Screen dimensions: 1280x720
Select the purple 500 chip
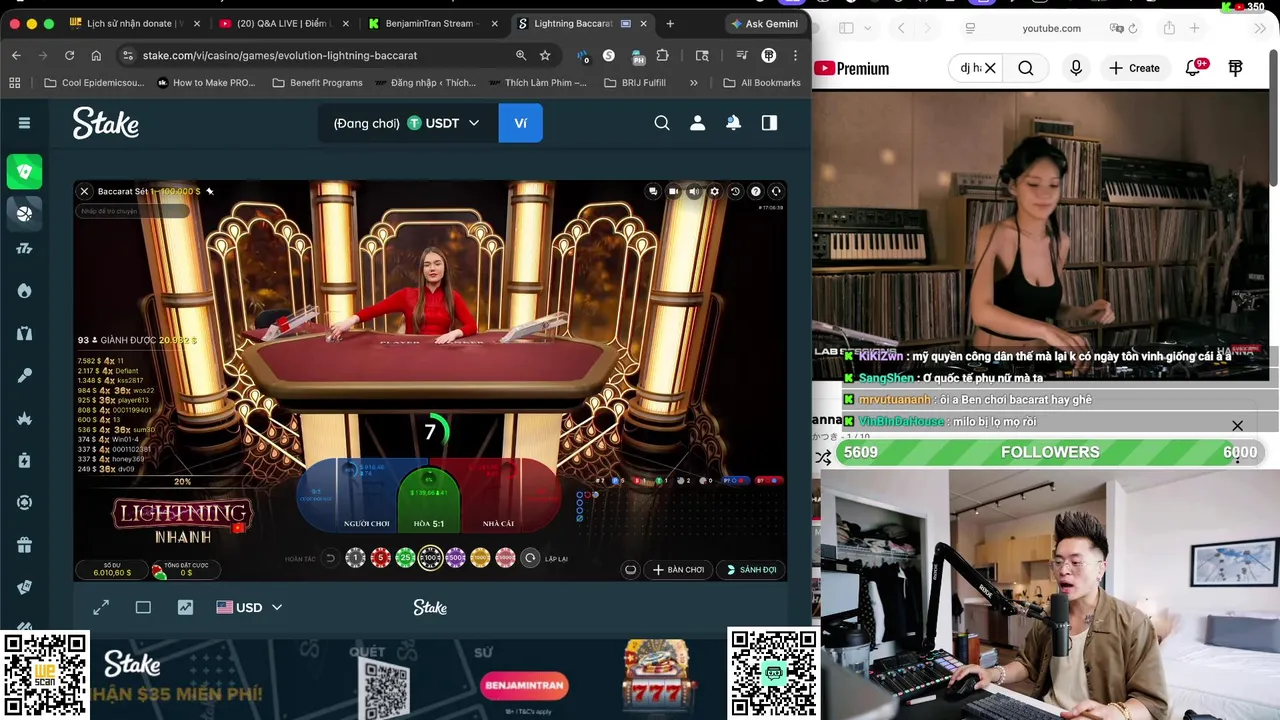pos(455,558)
